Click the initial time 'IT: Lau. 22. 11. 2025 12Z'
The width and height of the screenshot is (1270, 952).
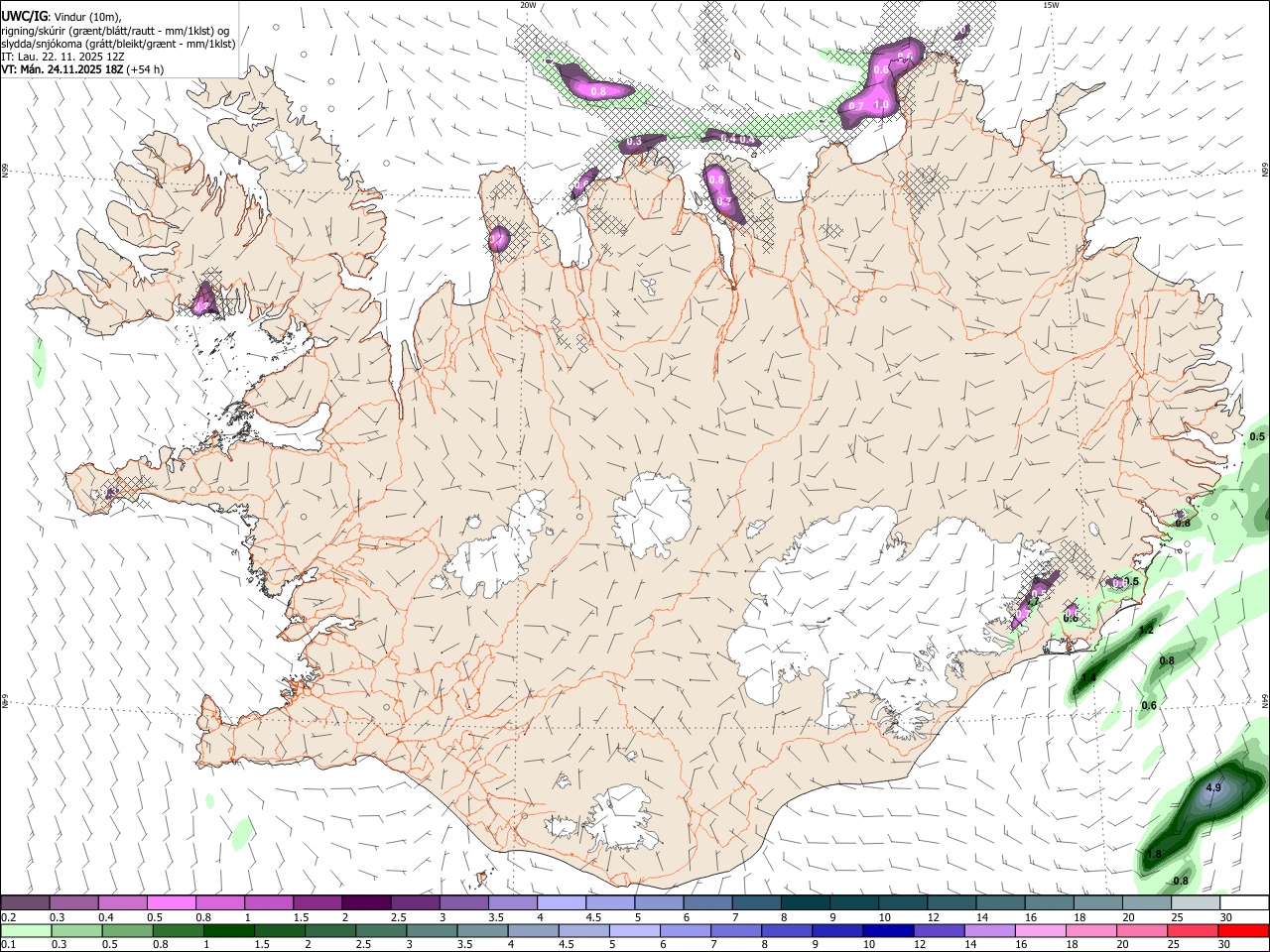click(63, 57)
